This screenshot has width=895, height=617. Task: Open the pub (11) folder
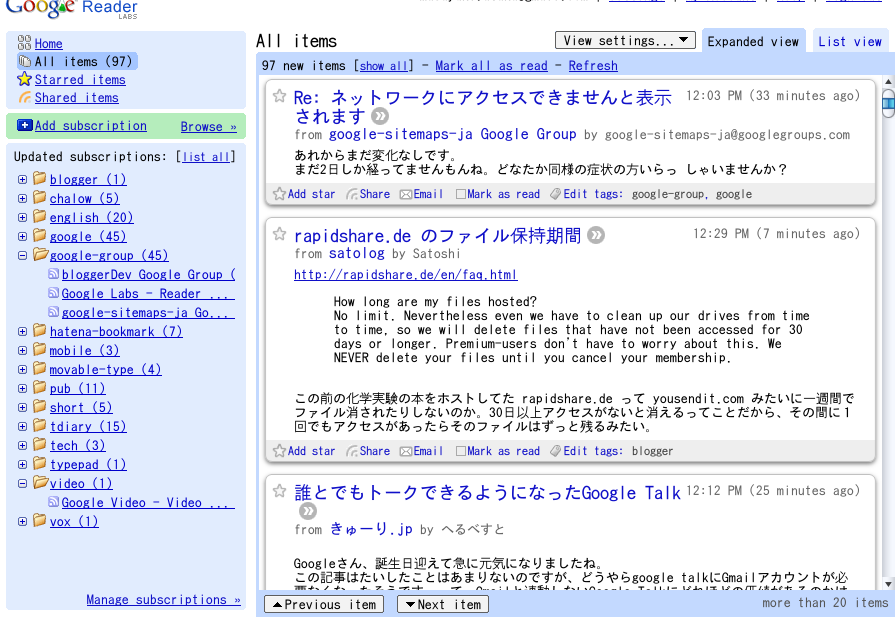pos(78,389)
